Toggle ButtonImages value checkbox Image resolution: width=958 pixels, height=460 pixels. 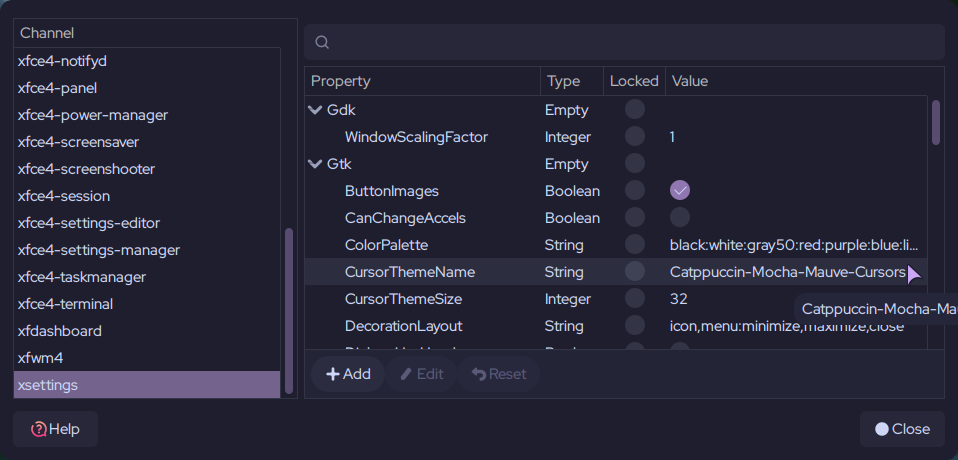click(680, 191)
